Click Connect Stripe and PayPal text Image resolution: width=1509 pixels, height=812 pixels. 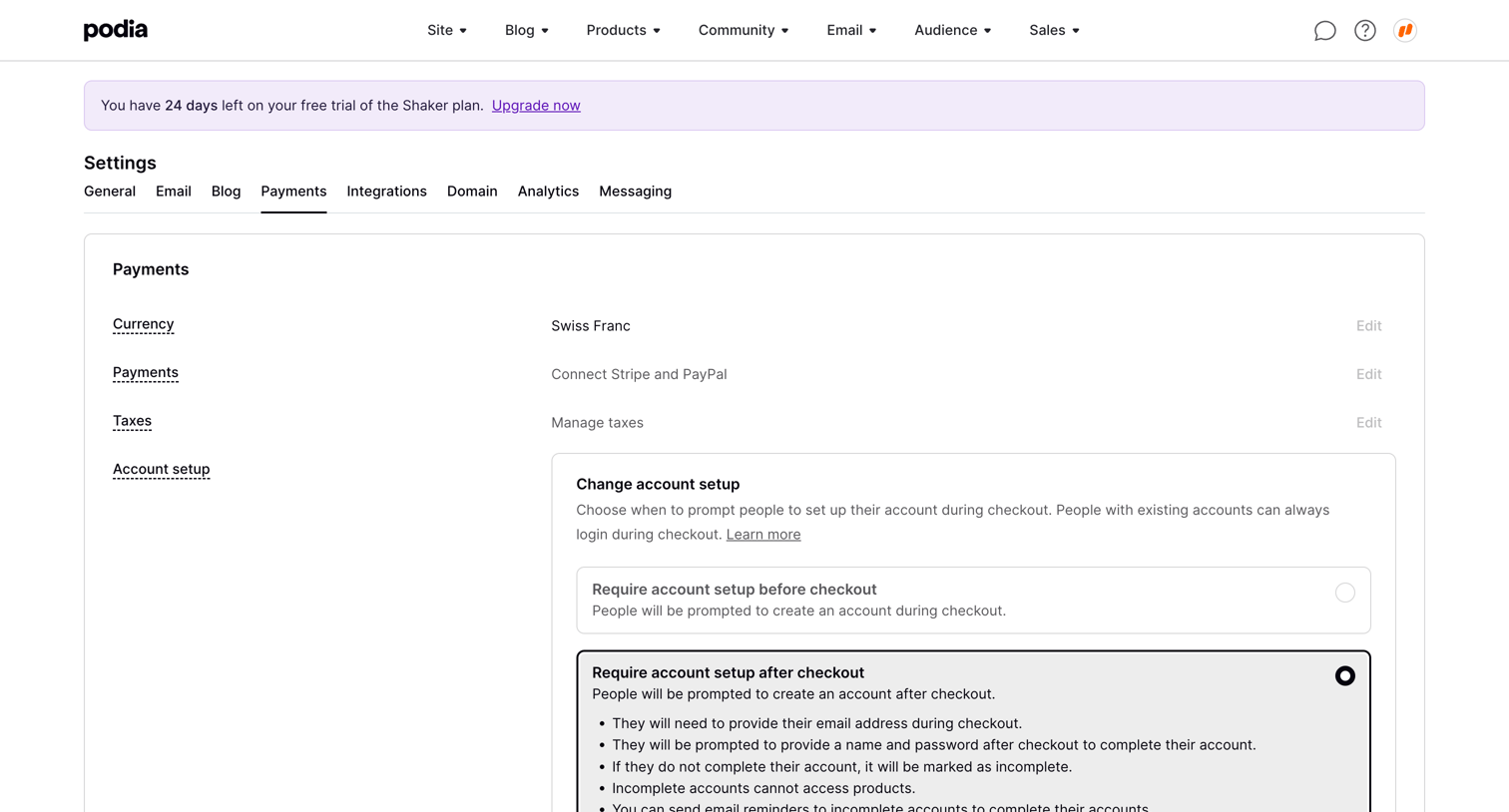click(x=639, y=374)
